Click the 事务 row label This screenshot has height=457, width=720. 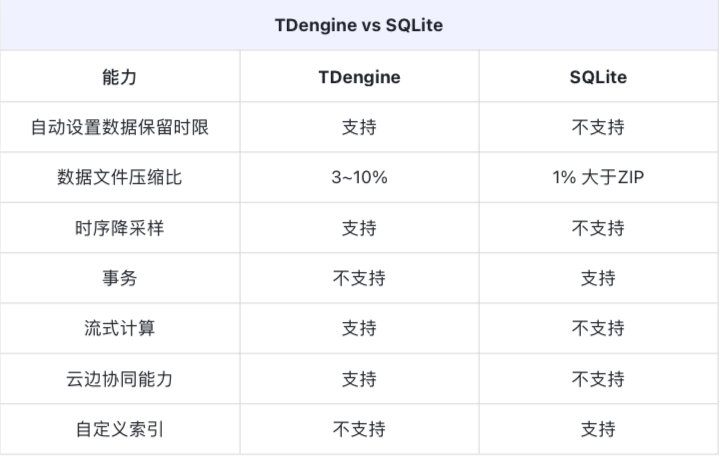(x=119, y=279)
